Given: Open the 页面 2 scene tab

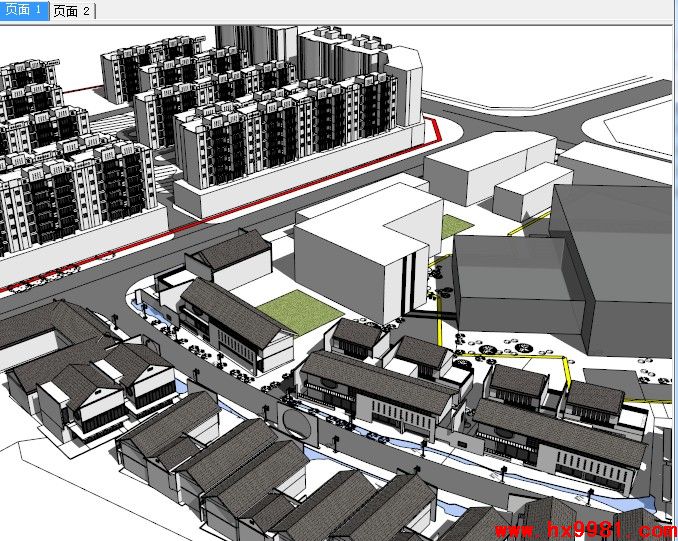Looking at the screenshot, I should tap(72, 11).
